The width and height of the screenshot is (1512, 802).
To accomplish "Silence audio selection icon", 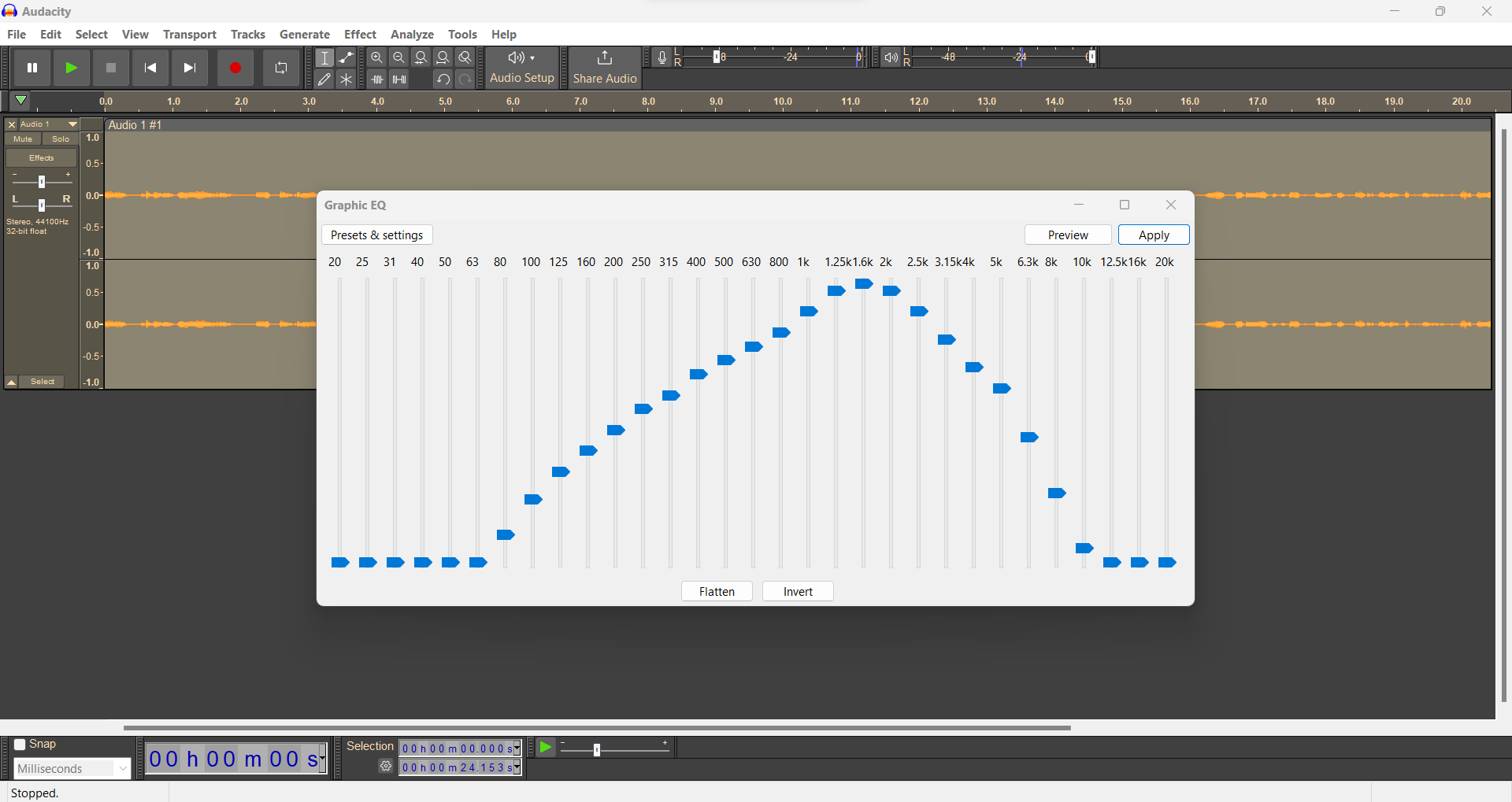I will click(x=399, y=79).
